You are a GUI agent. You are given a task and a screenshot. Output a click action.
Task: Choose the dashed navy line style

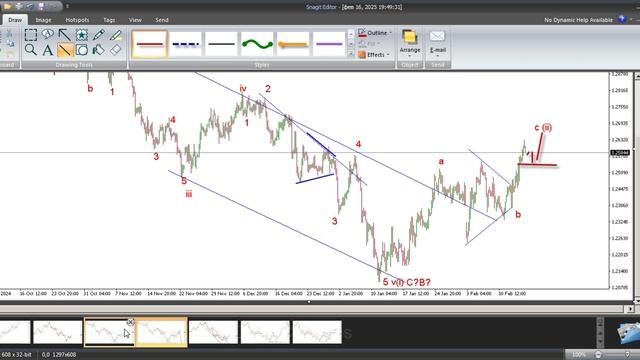click(186, 44)
